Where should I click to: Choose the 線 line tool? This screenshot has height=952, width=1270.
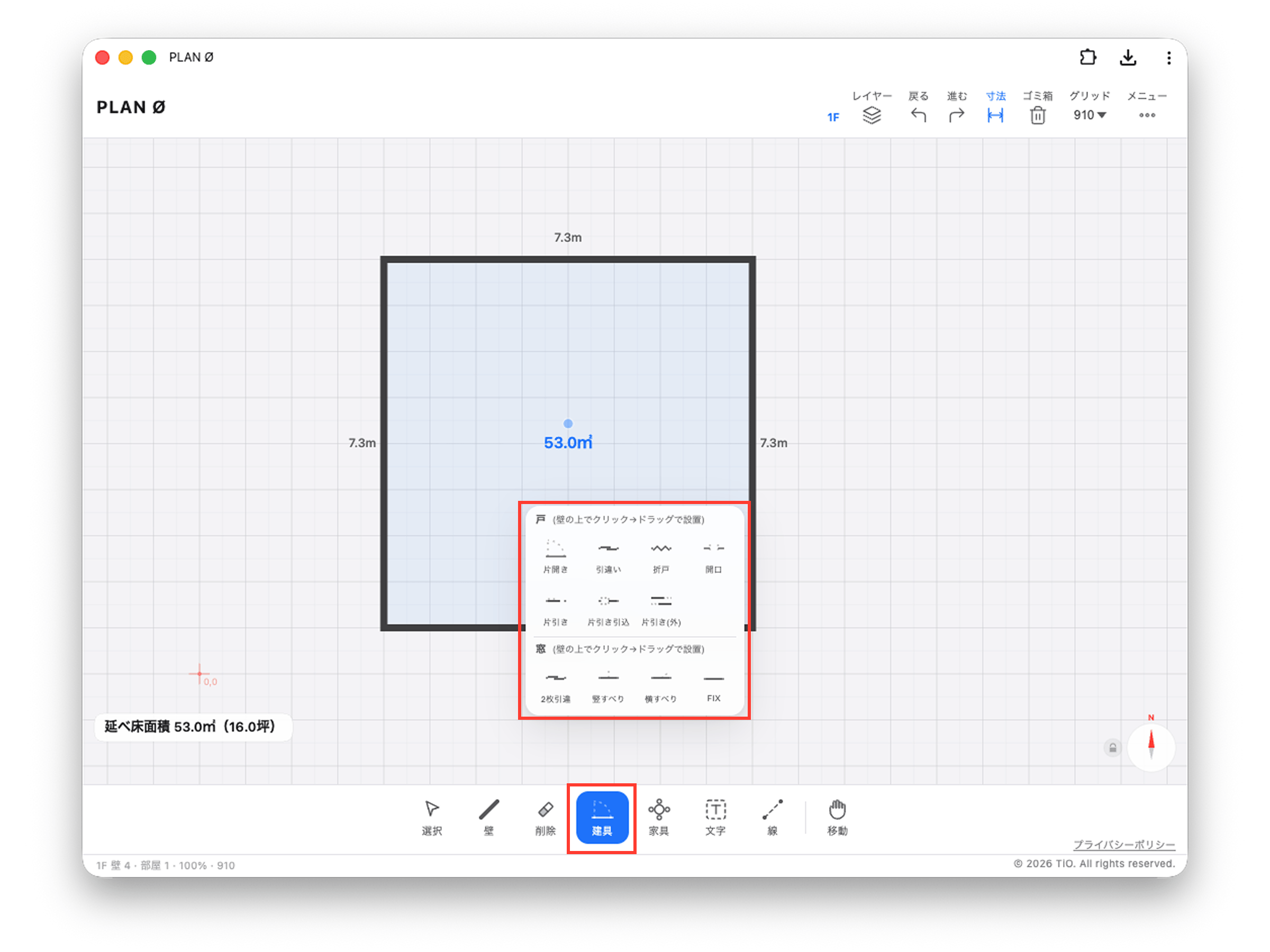tap(772, 817)
